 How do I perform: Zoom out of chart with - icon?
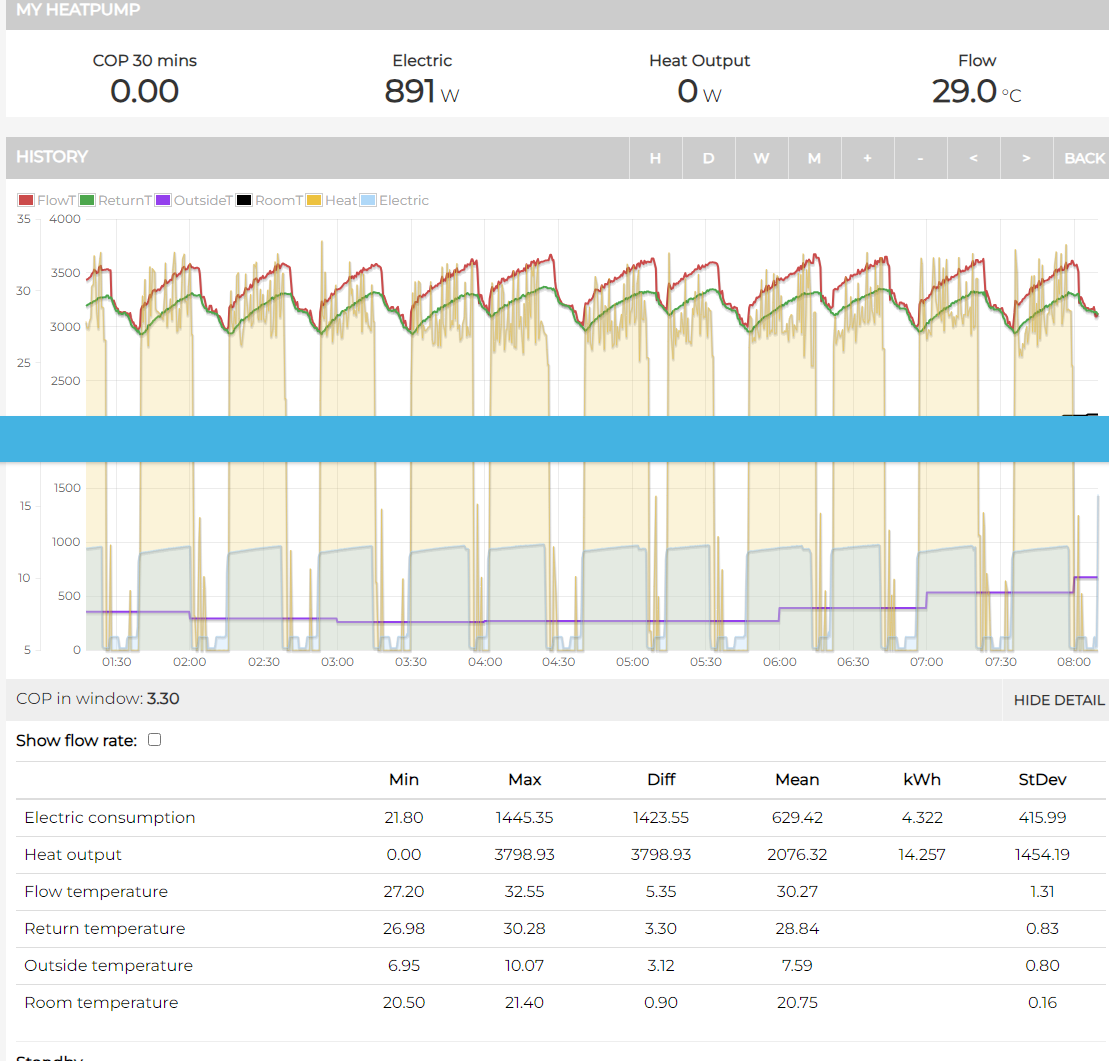point(920,158)
